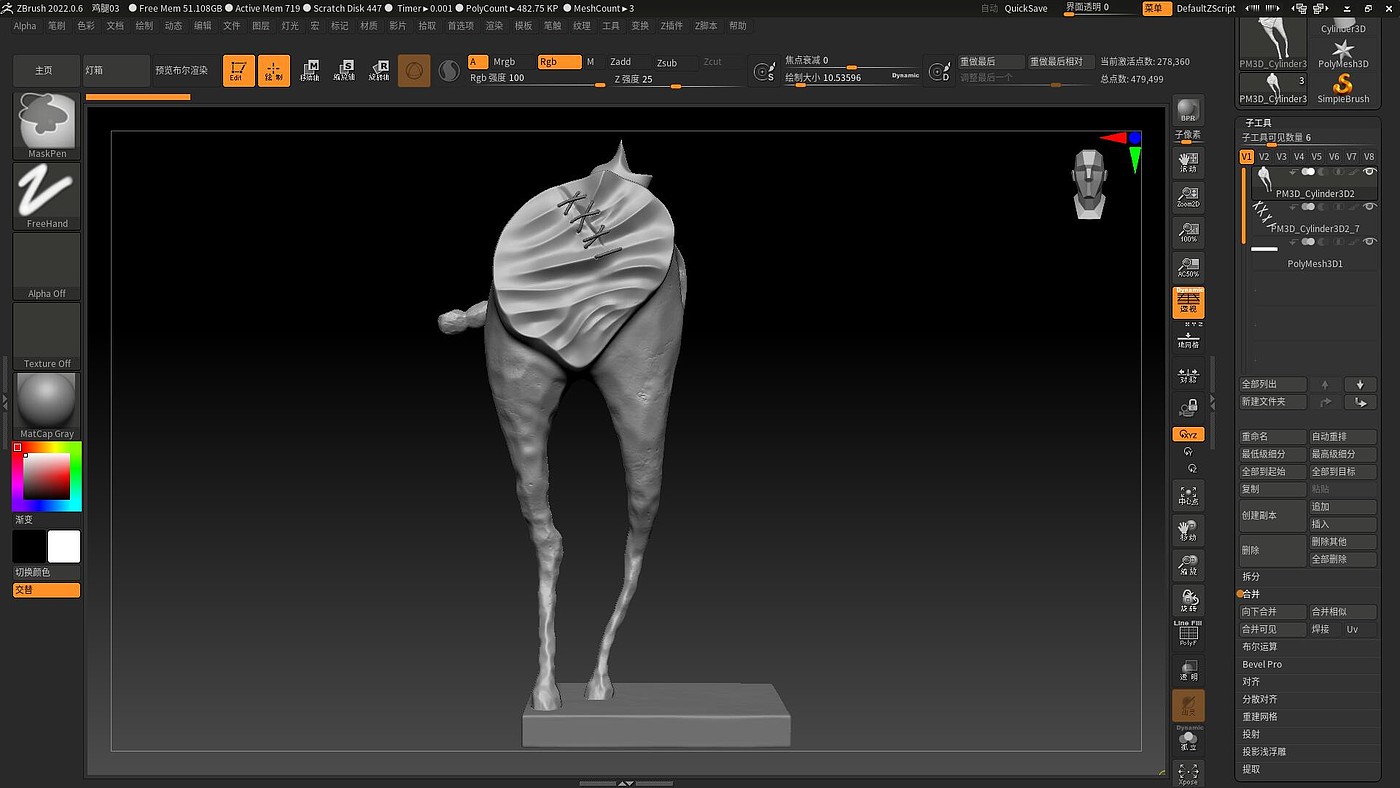Toggle the Dynamic perspective (透视) button
This screenshot has width=1400, height=788.
(x=1188, y=302)
